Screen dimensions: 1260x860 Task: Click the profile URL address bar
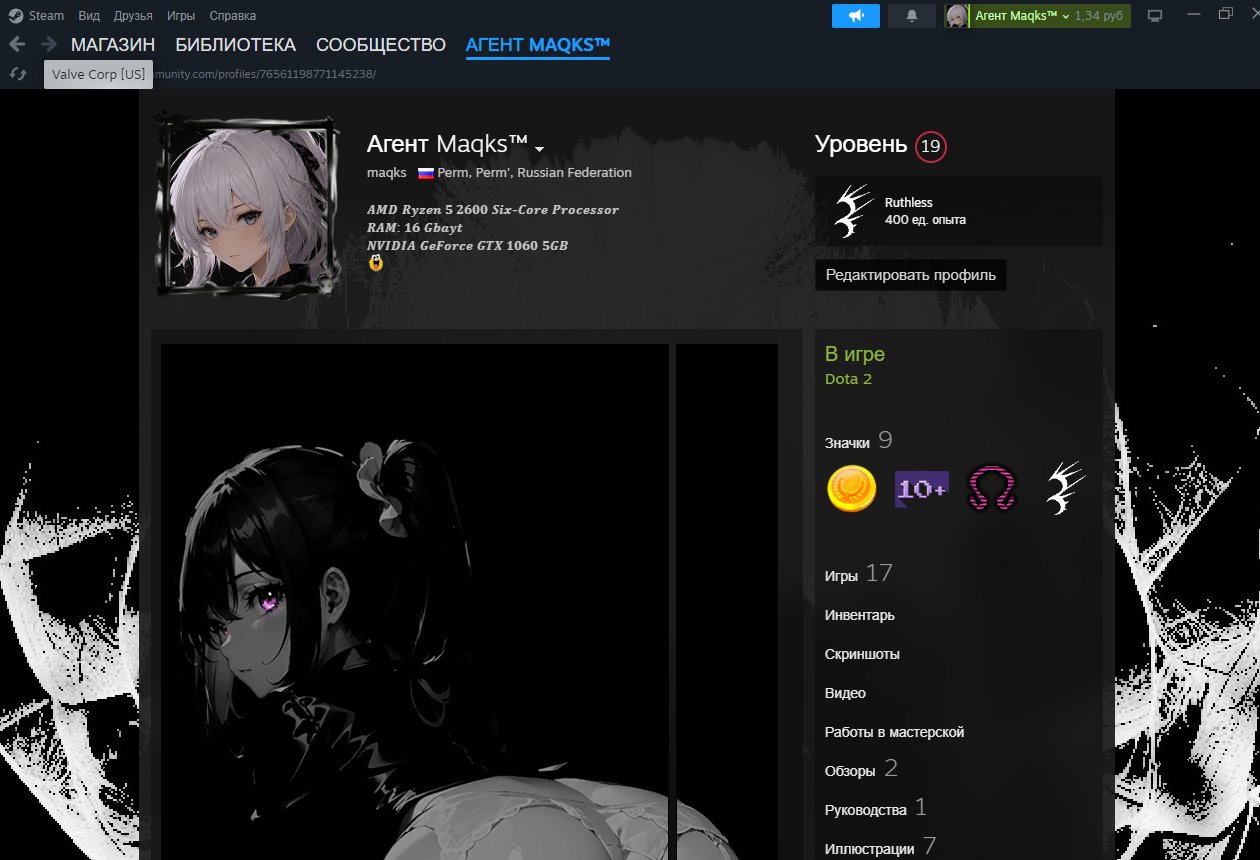pyautogui.click(x=262, y=74)
